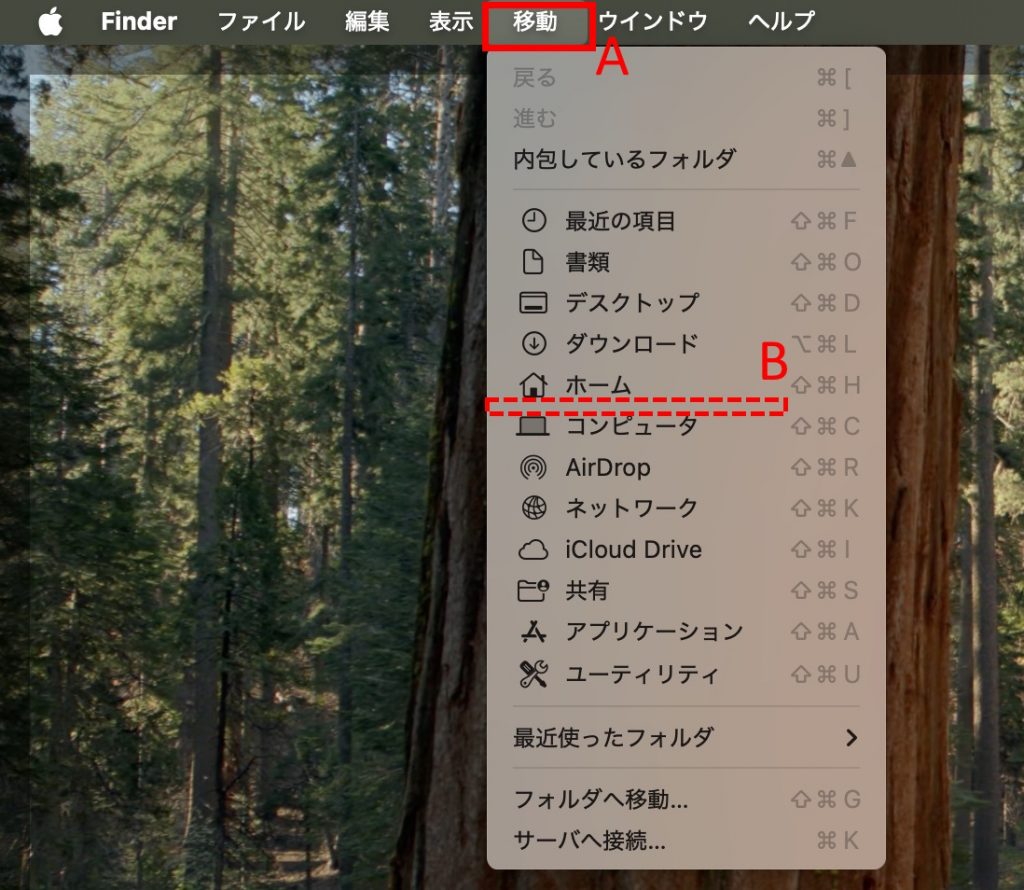1024x890 pixels.
Task: Open the 編集 menu
Action: (367, 22)
